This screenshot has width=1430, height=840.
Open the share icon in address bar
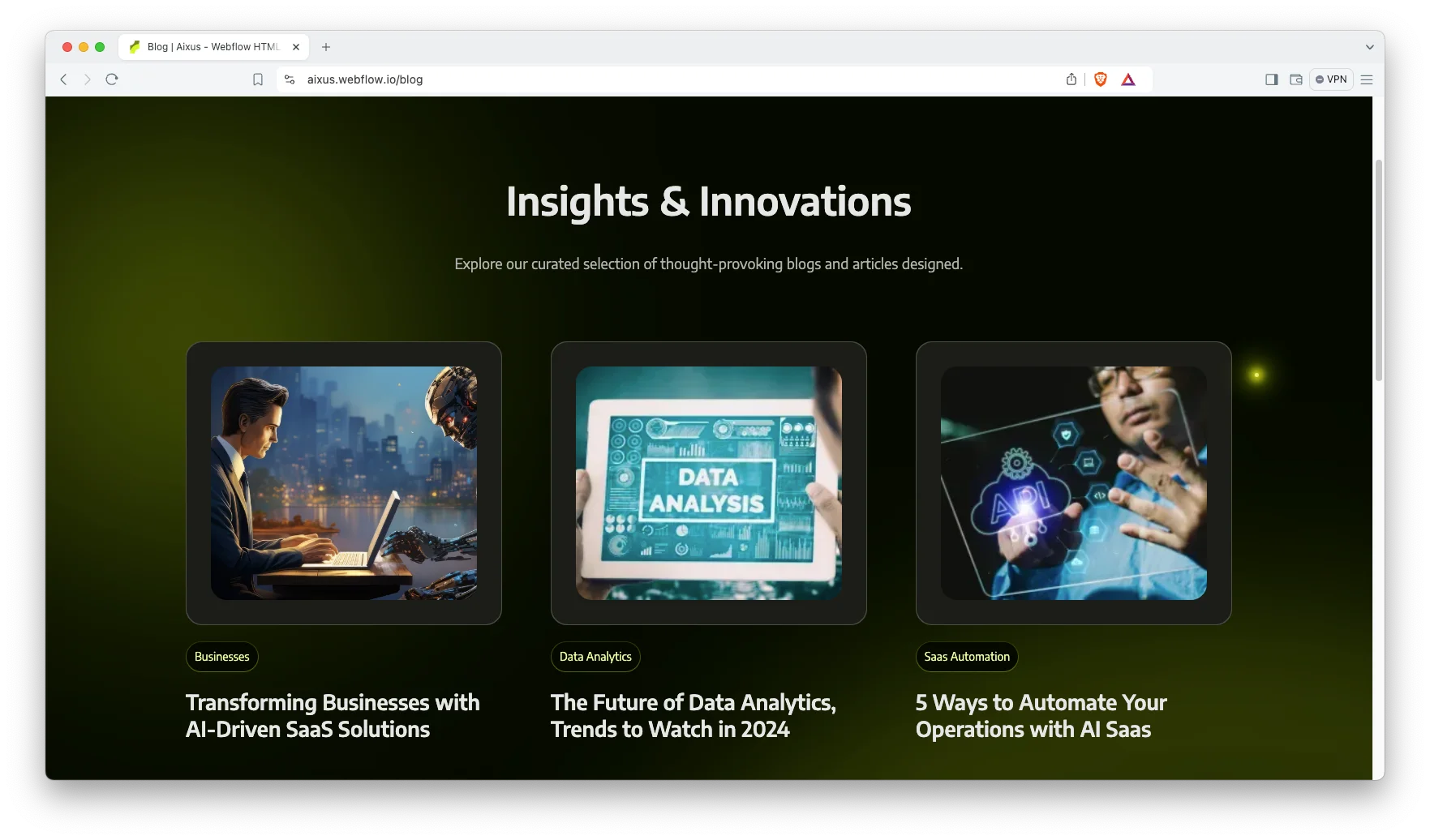[x=1071, y=79]
